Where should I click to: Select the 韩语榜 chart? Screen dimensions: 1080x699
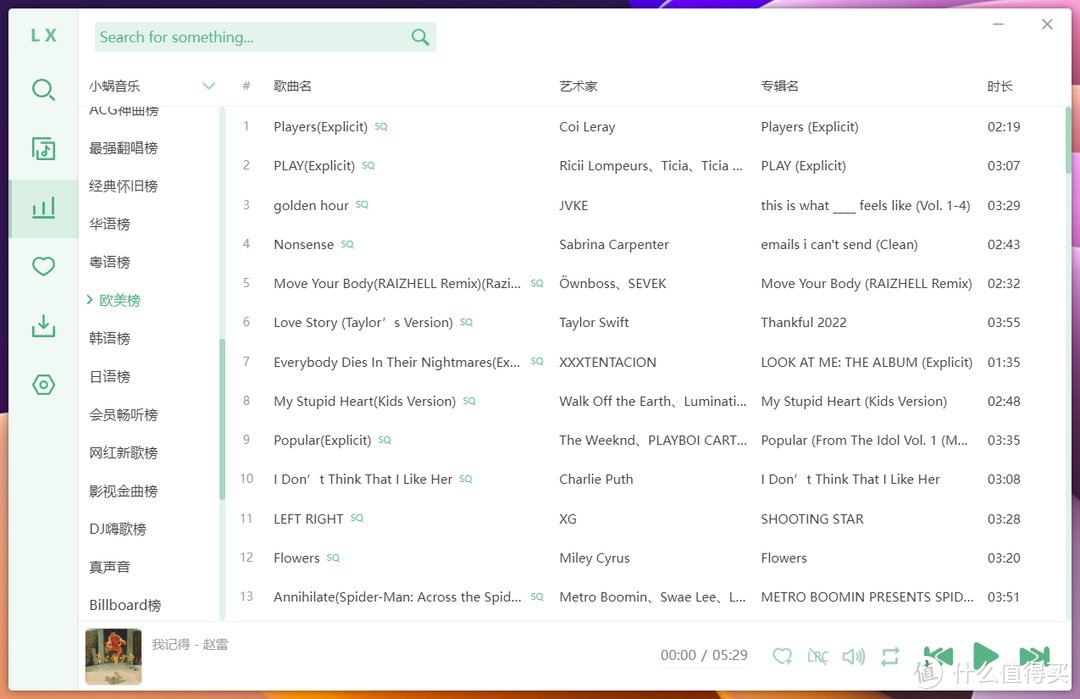coord(110,338)
